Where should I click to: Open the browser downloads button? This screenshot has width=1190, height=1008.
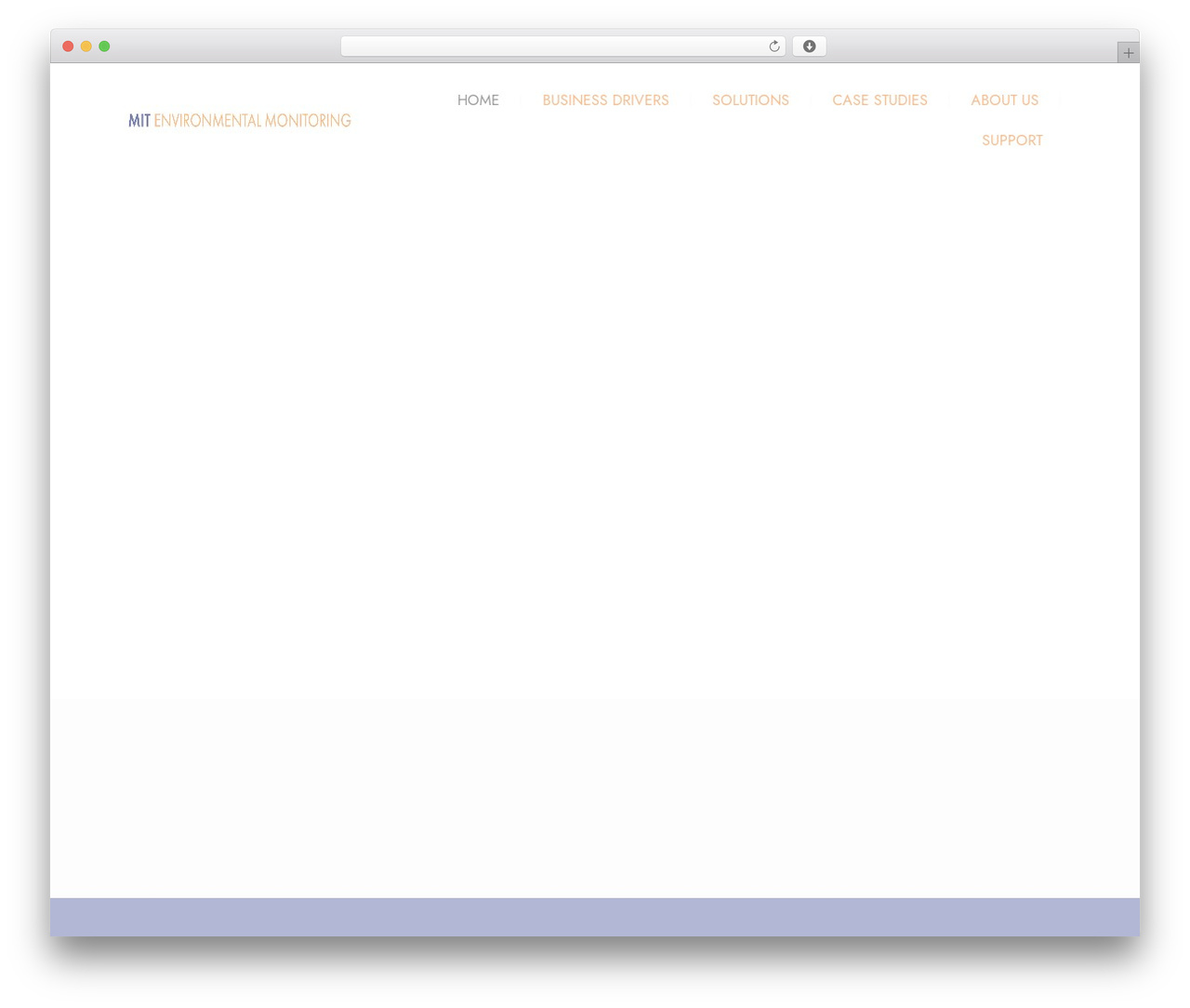pos(809,46)
